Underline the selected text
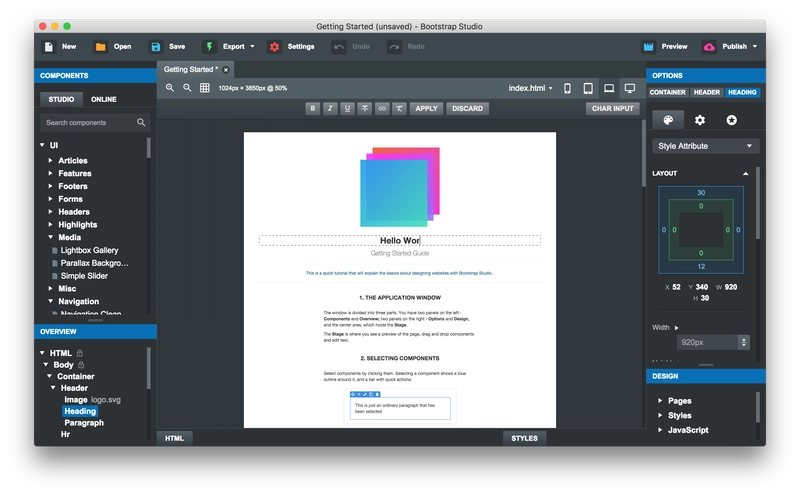The image size is (800, 495). point(347,108)
